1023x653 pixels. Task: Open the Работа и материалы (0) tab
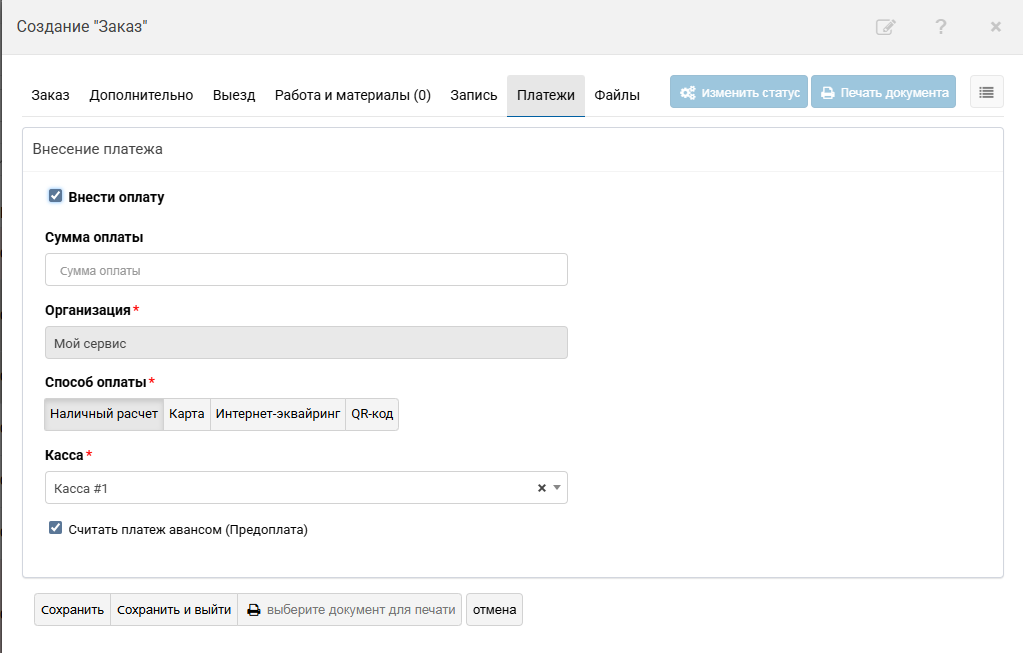point(353,96)
